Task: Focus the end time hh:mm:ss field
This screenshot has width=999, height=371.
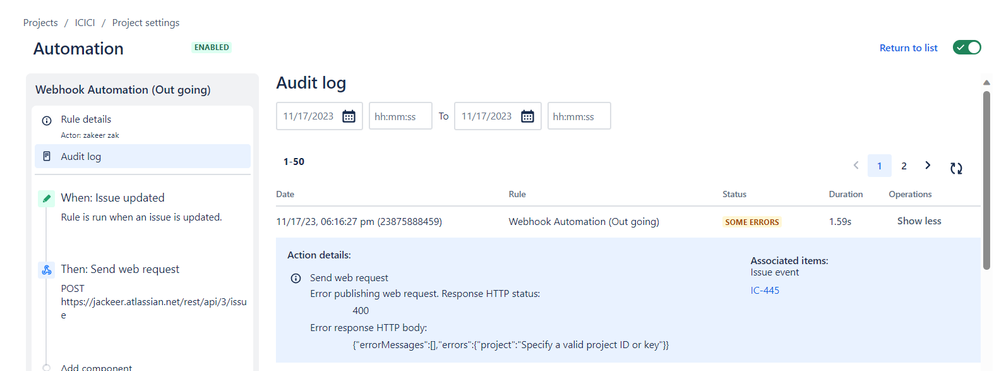Action: coord(579,116)
